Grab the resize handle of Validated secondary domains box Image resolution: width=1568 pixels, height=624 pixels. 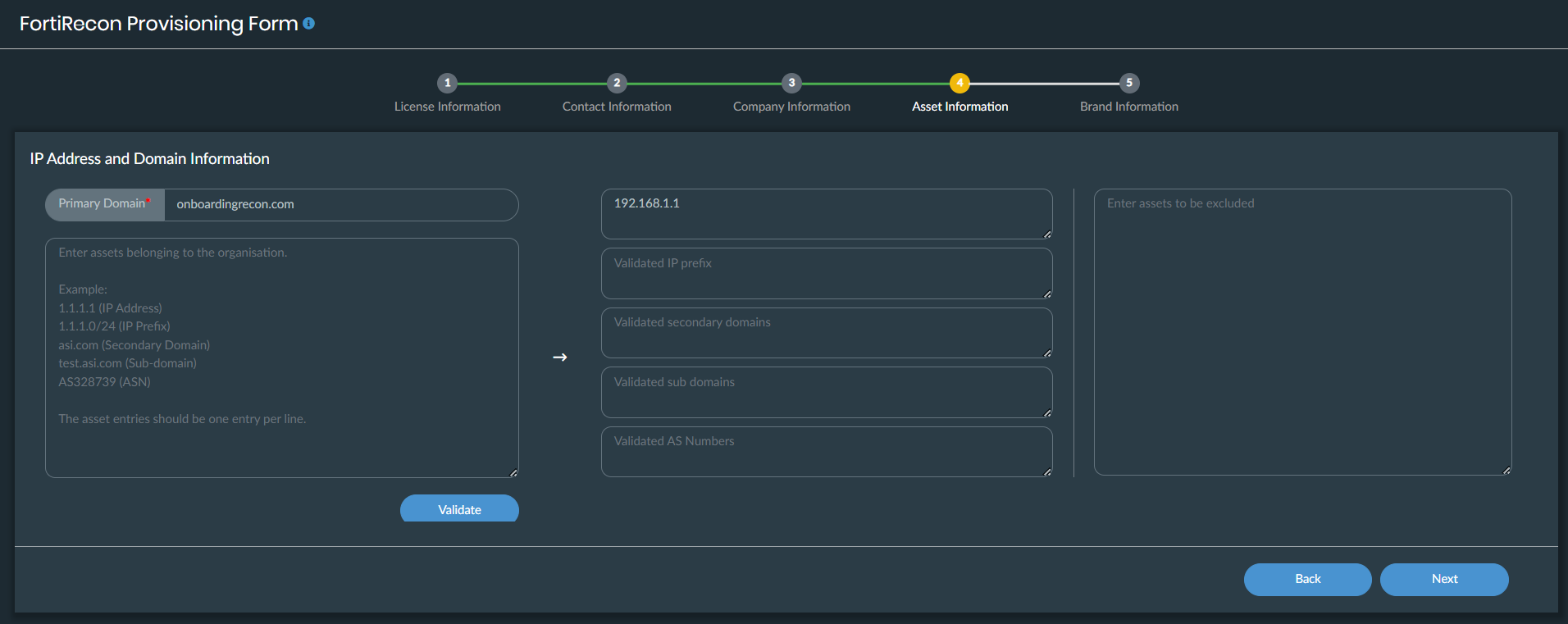(x=1047, y=353)
